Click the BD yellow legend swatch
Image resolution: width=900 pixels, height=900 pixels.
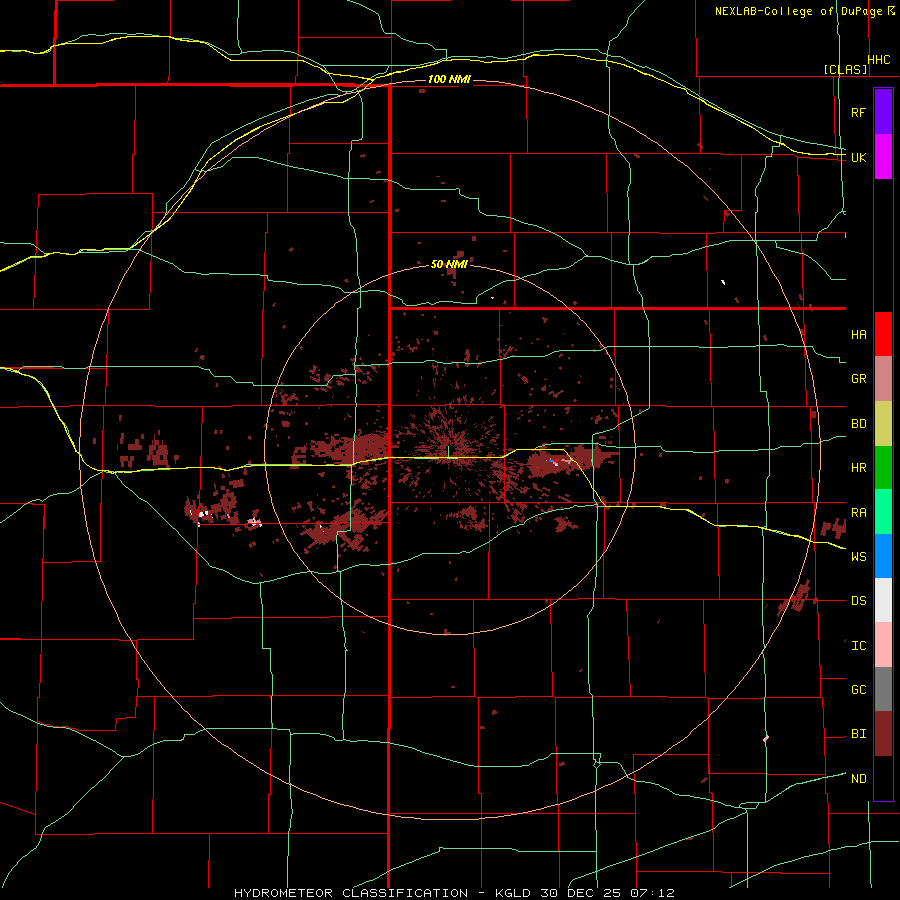[x=883, y=424]
